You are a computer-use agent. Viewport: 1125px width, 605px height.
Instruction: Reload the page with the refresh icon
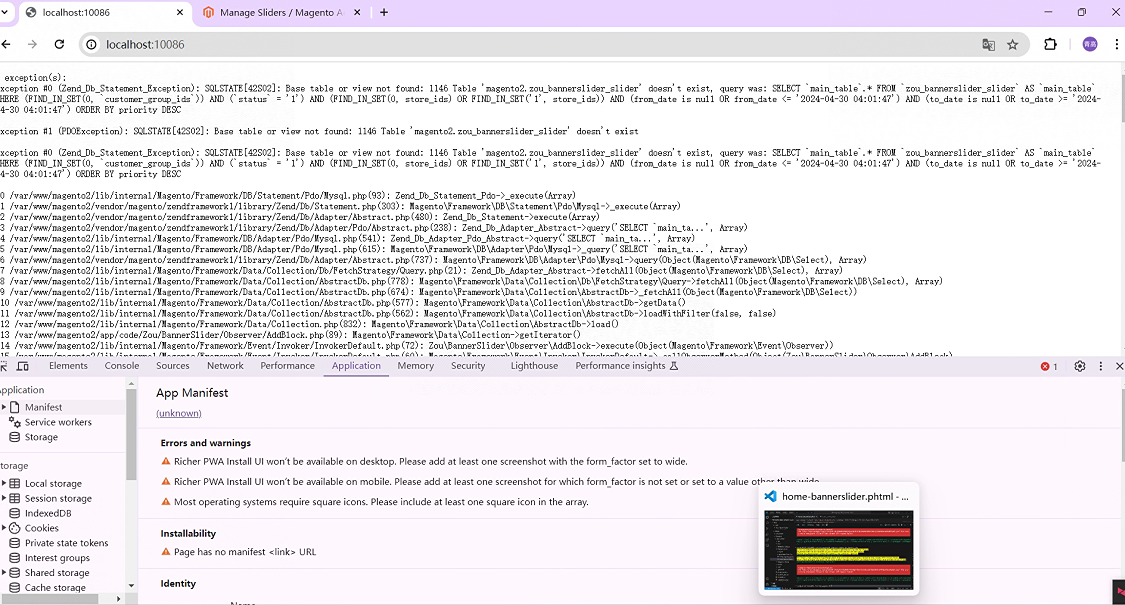click(59, 45)
